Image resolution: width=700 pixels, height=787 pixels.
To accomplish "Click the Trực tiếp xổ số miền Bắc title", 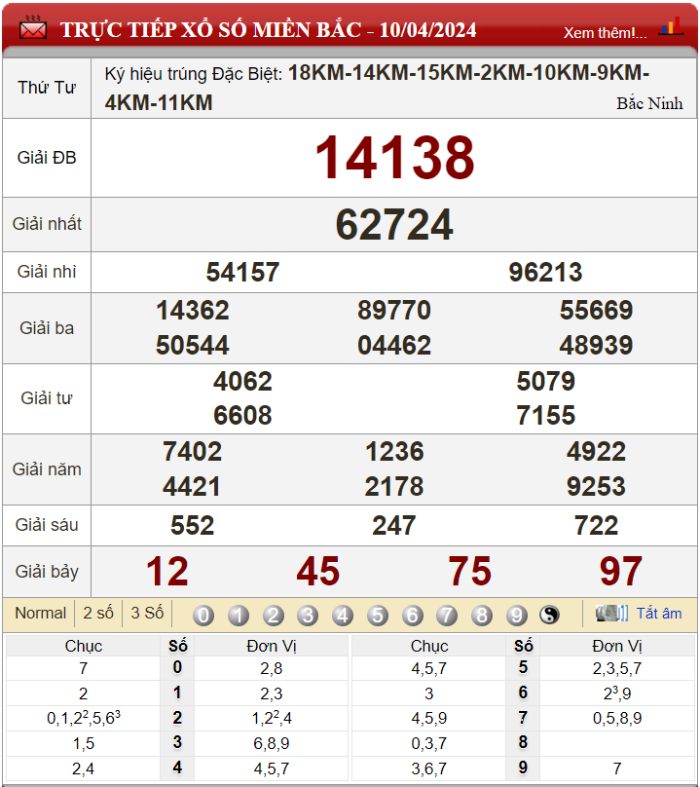I will (268, 30).
